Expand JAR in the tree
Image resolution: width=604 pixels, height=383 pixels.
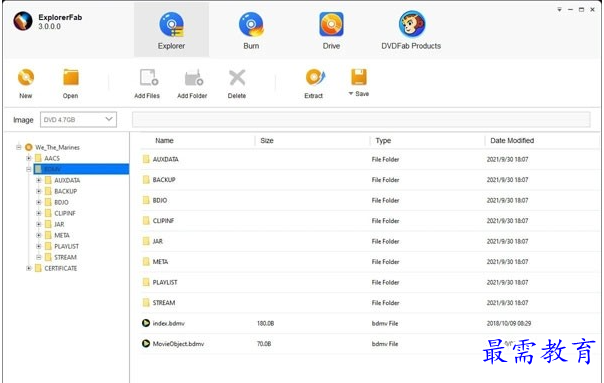coord(39,224)
